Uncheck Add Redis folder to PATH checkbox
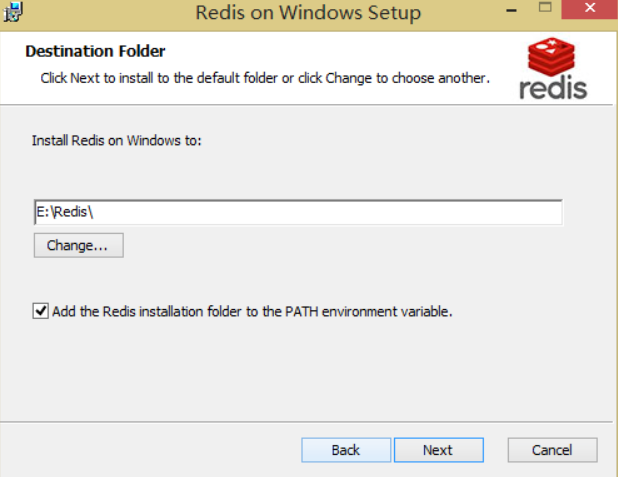Image resolution: width=618 pixels, height=477 pixels. point(41,311)
